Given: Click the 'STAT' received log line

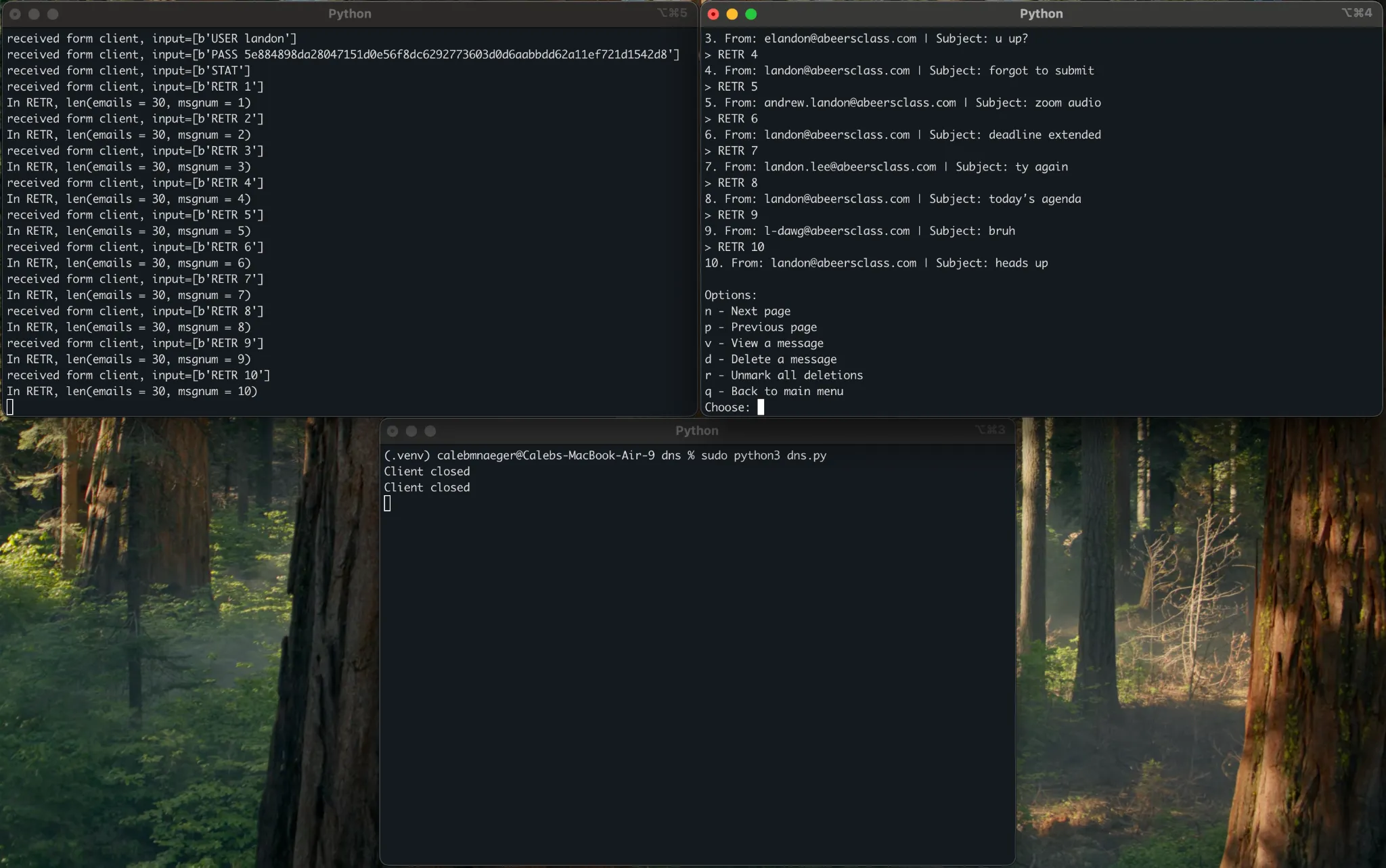Looking at the screenshot, I should coord(129,70).
